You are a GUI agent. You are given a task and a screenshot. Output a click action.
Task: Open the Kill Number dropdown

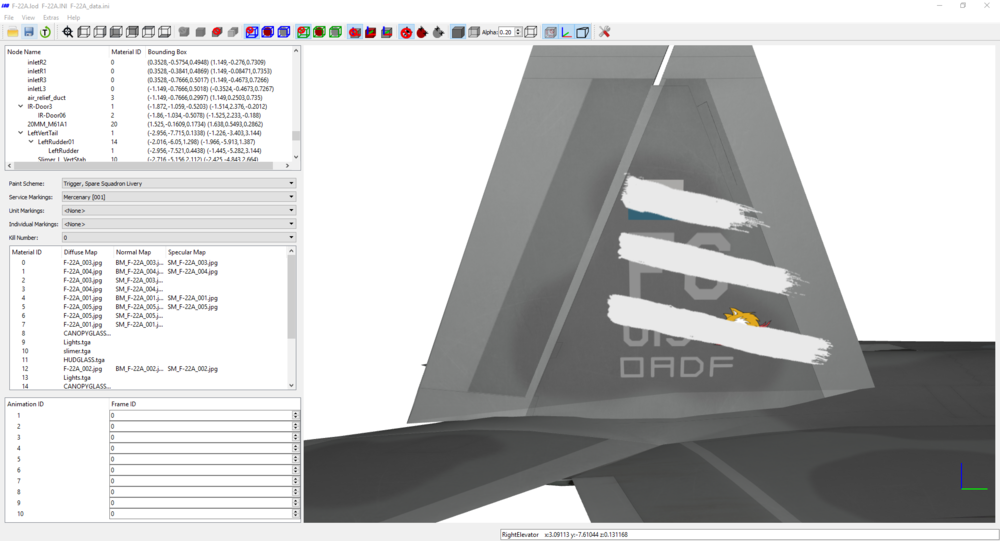click(x=179, y=237)
